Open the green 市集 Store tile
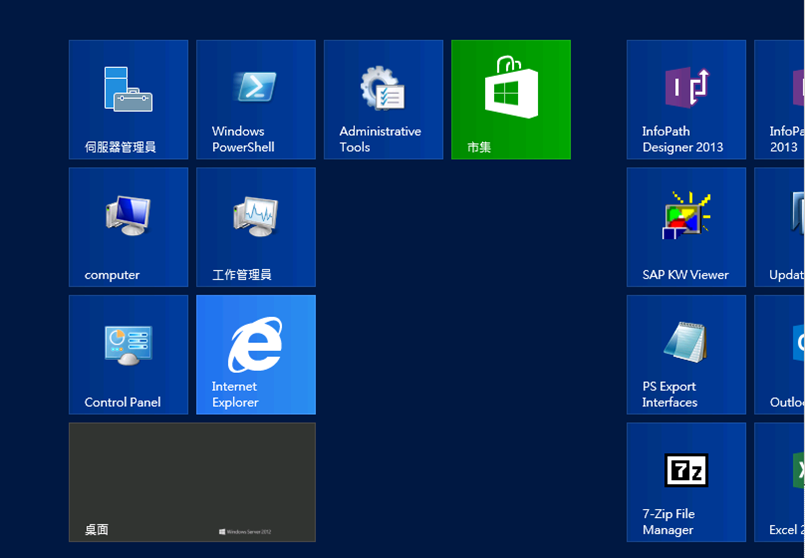 point(511,100)
